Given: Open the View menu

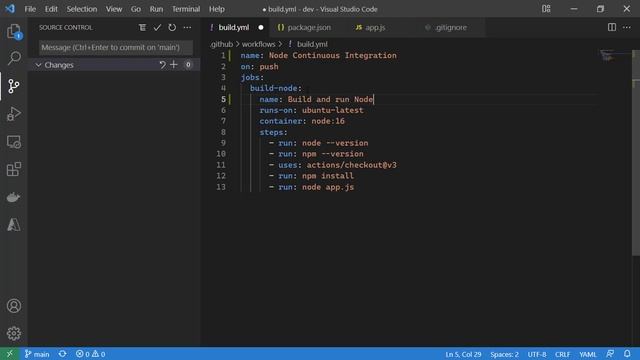Looking at the screenshot, I should [114, 9].
